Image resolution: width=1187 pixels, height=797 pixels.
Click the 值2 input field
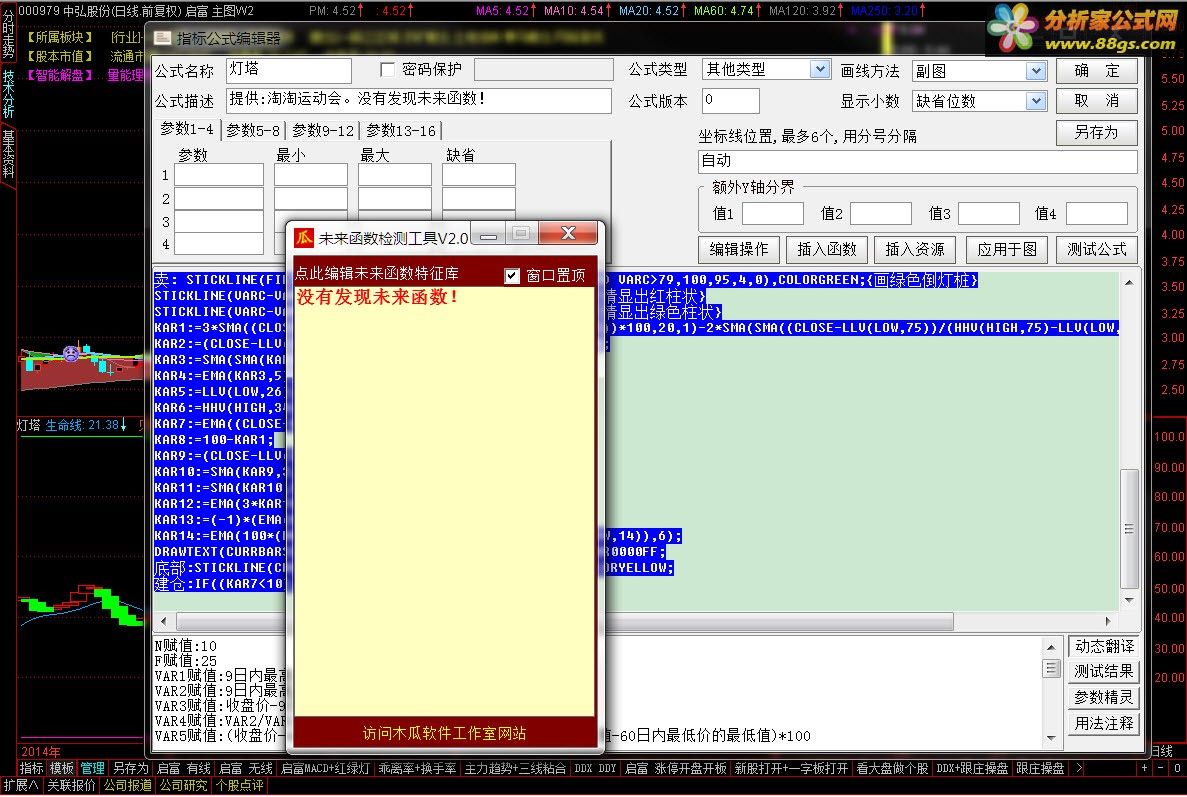(x=881, y=213)
